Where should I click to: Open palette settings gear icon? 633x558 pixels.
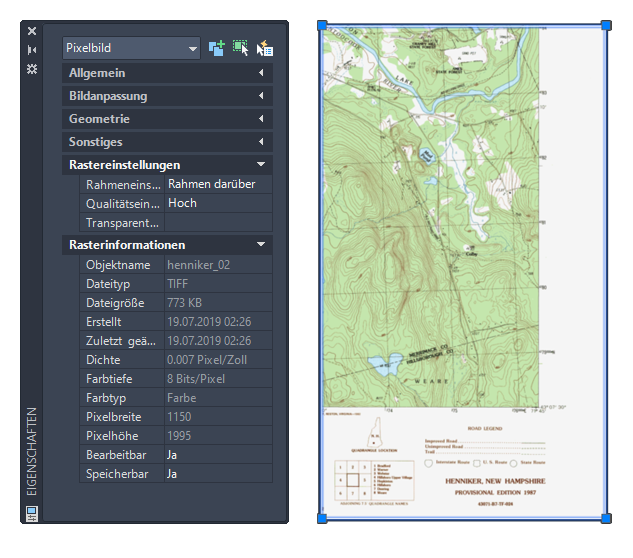coord(32,69)
